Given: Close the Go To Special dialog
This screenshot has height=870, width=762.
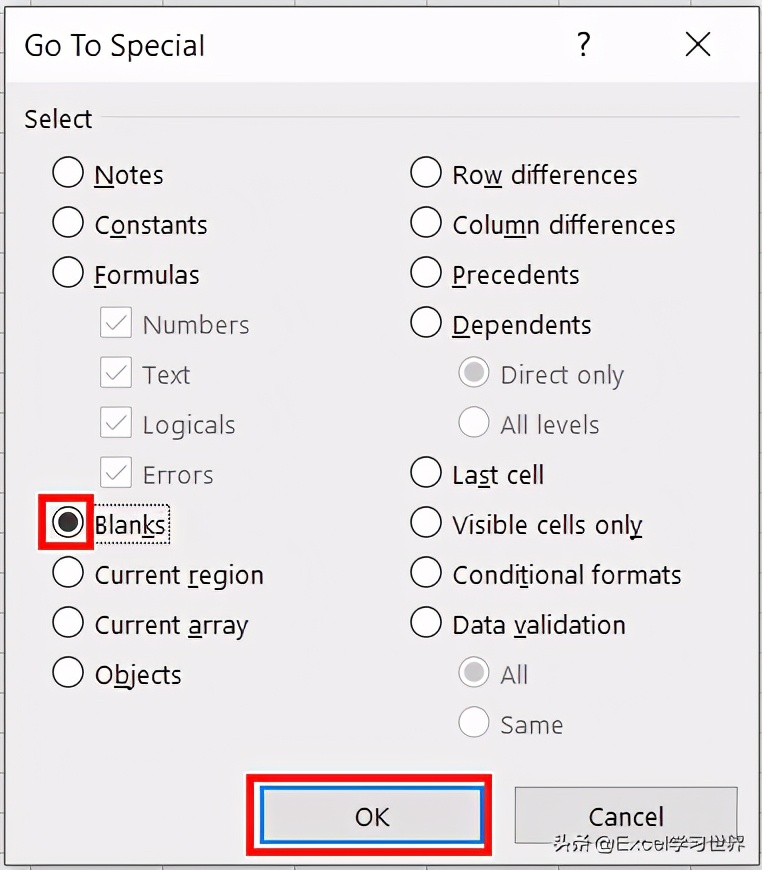Looking at the screenshot, I should click(697, 45).
